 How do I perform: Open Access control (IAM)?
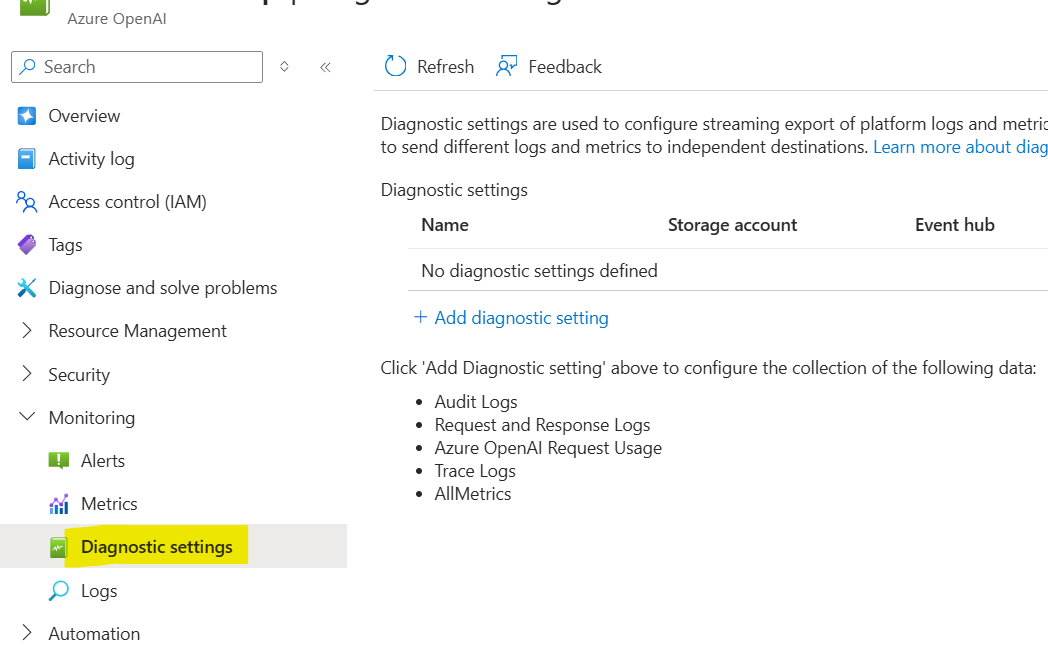coord(128,202)
